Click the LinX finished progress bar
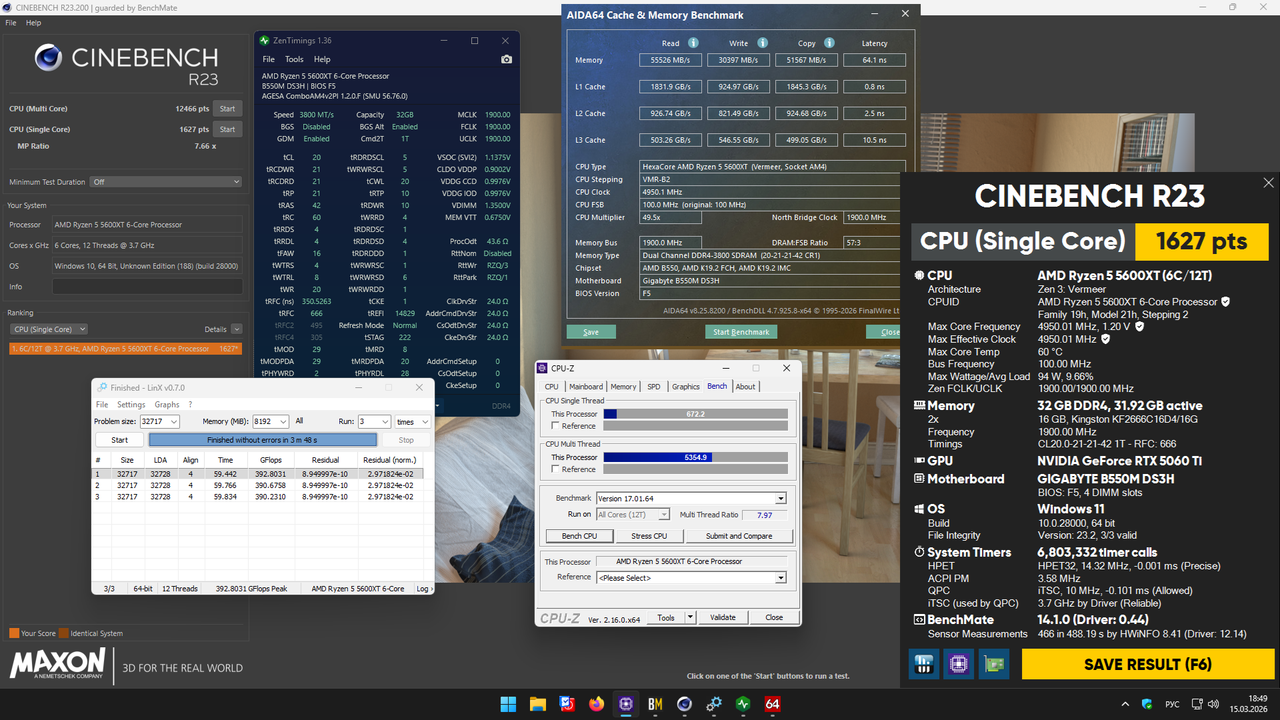 pyautogui.click(x=263, y=440)
